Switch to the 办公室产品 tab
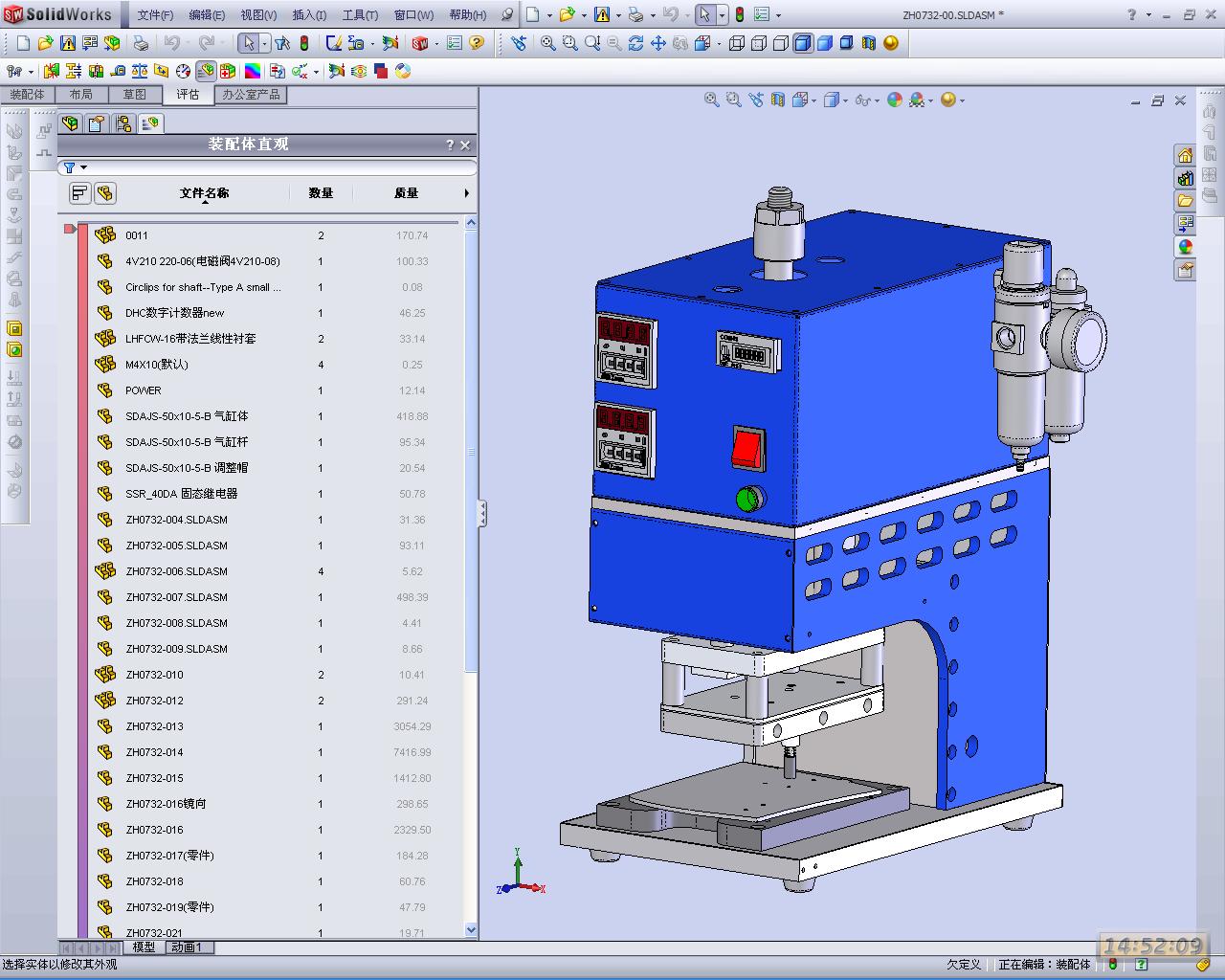 tap(252, 95)
